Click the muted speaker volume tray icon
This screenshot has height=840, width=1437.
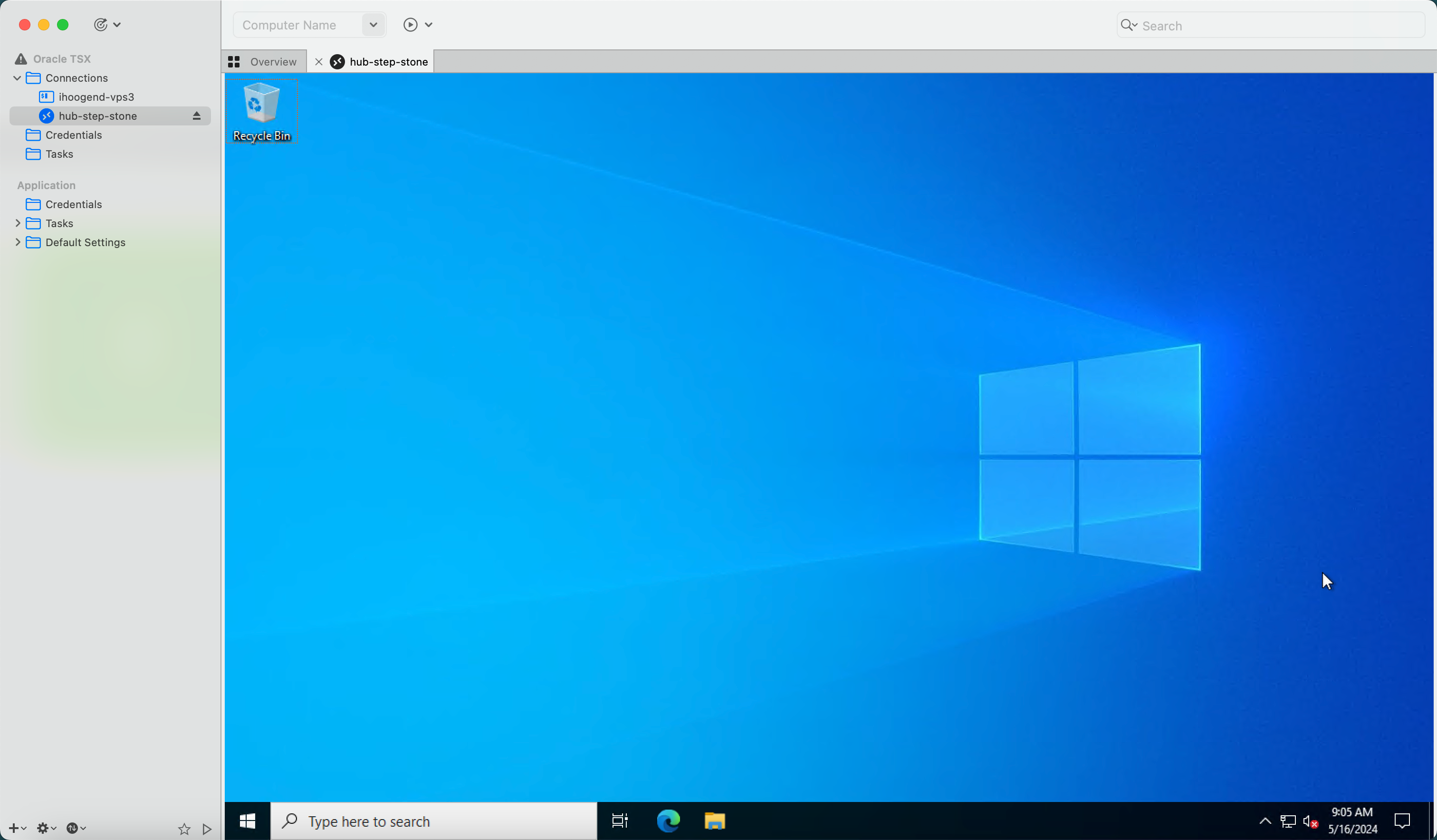tap(1310, 821)
